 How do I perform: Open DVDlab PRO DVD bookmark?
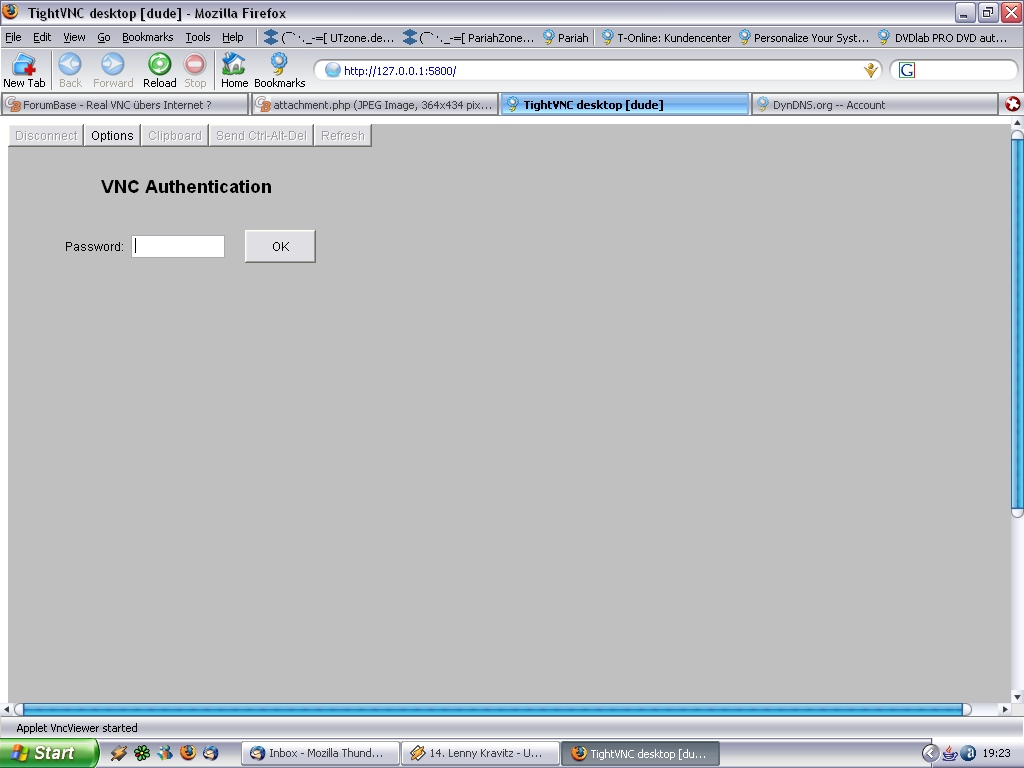coord(943,38)
